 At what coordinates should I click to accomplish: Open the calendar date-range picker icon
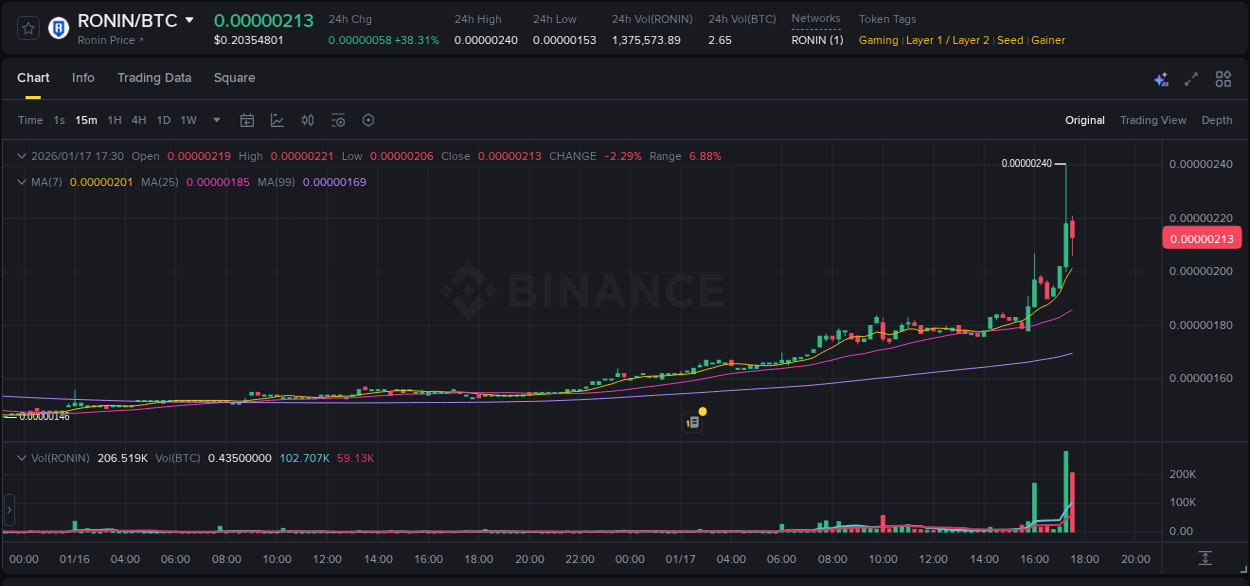click(x=248, y=120)
